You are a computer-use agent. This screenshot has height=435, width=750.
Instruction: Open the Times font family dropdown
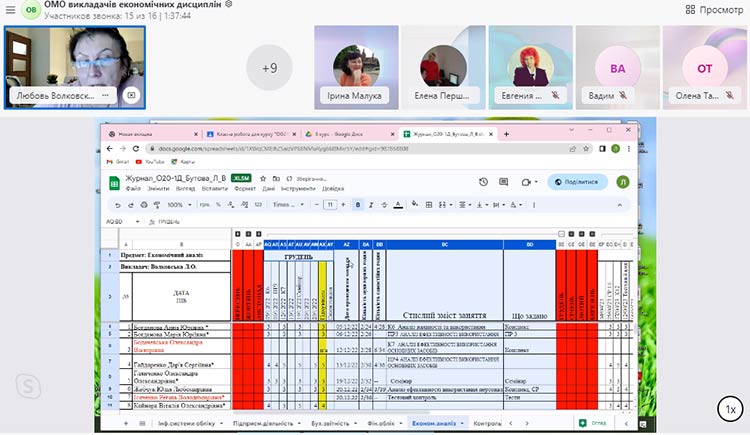click(x=285, y=204)
